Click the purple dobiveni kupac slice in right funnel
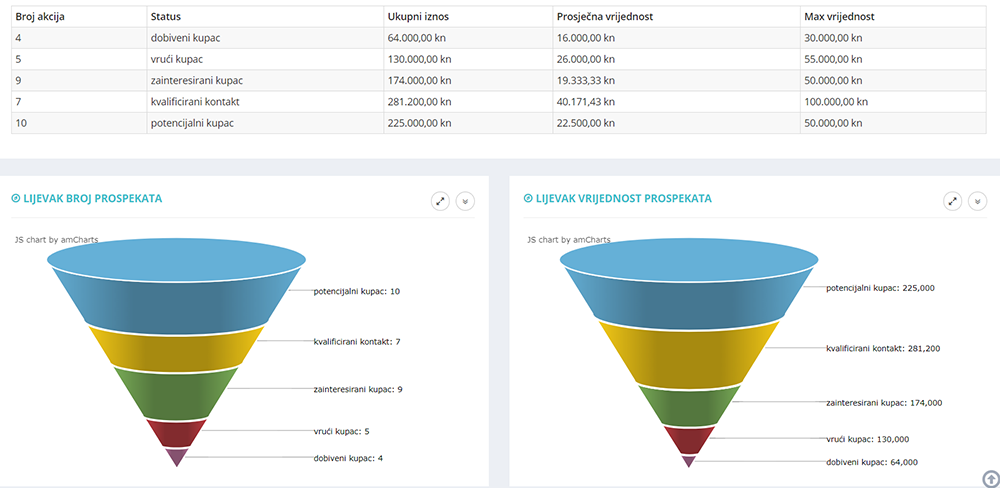Viewport: 1000px width, 488px height. pos(689,461)
